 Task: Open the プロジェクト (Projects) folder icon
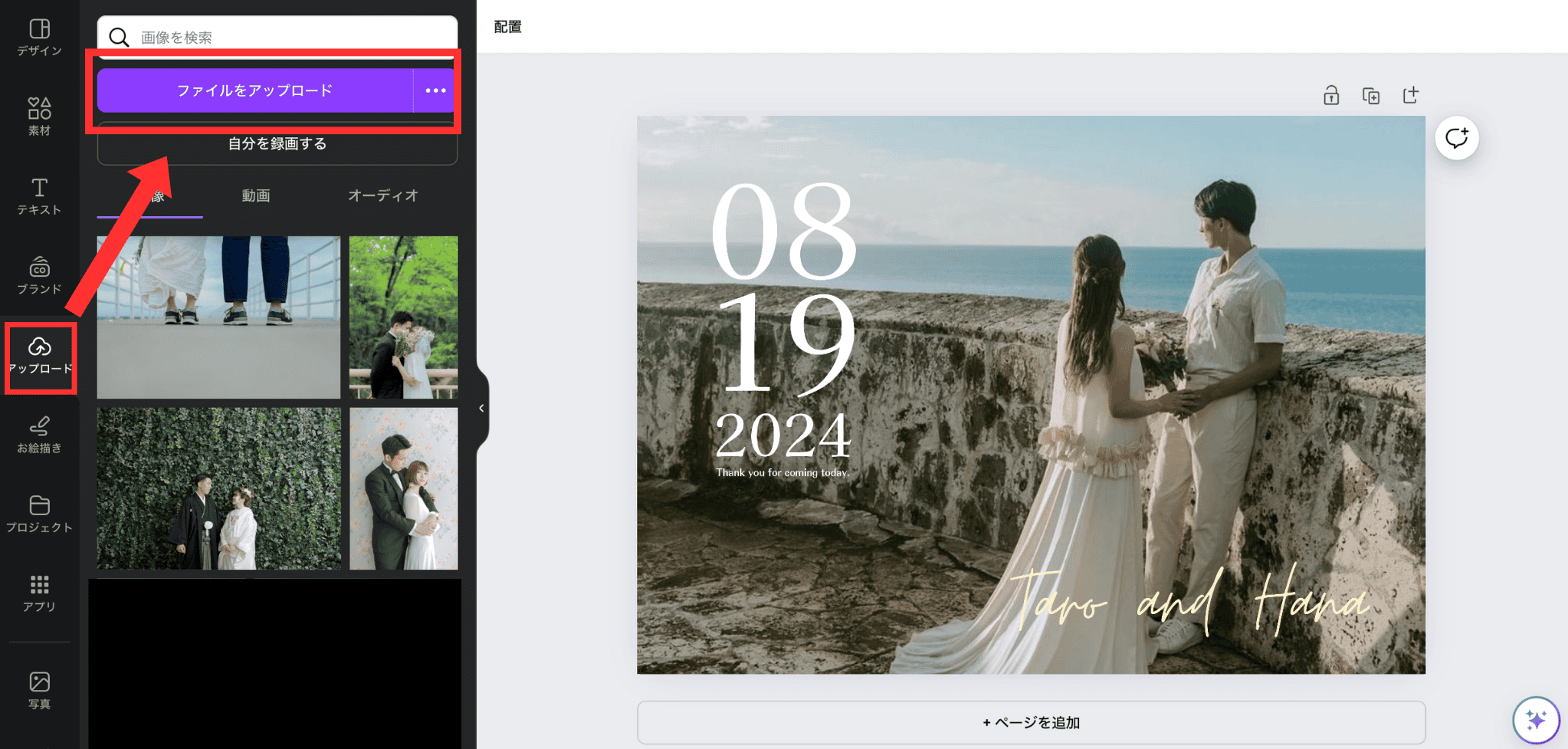point(39,514)
